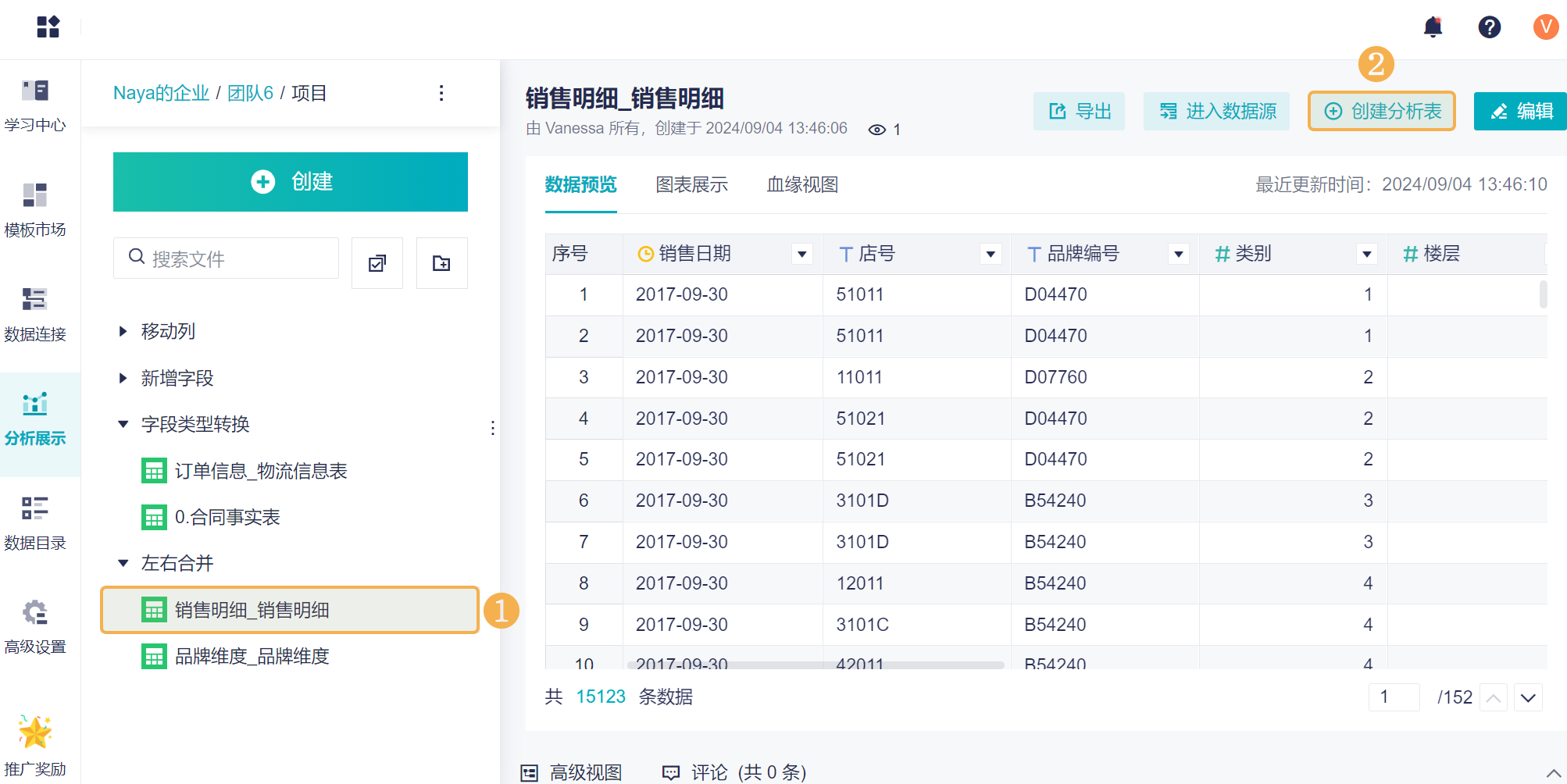
Task: Collapse the 字段类型转换 folder
Action: pos(123,424)
